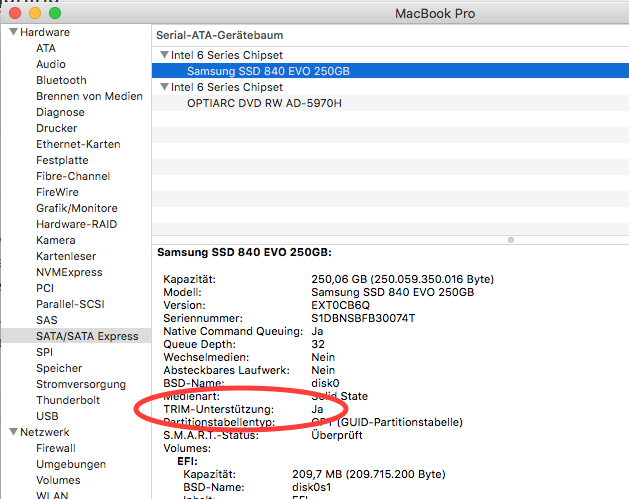Select Samsung SSD 840 EVO 250GB row
The height and width of the screenshot is (499, 629).
[x=390, y=71]
